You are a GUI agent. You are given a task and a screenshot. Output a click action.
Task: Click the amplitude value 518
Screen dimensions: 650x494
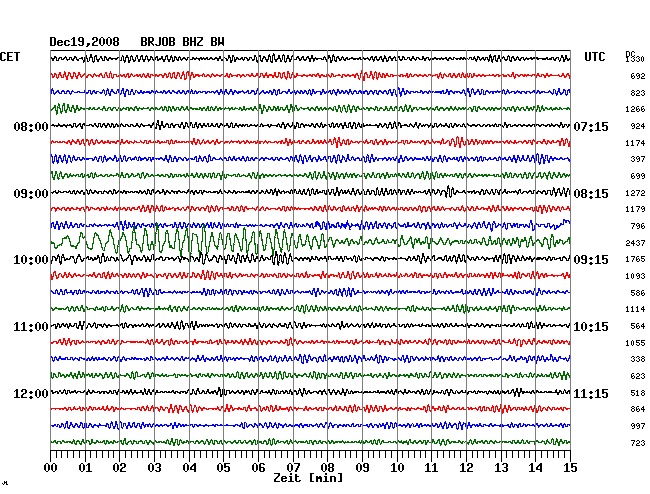[x=638, y=393]
